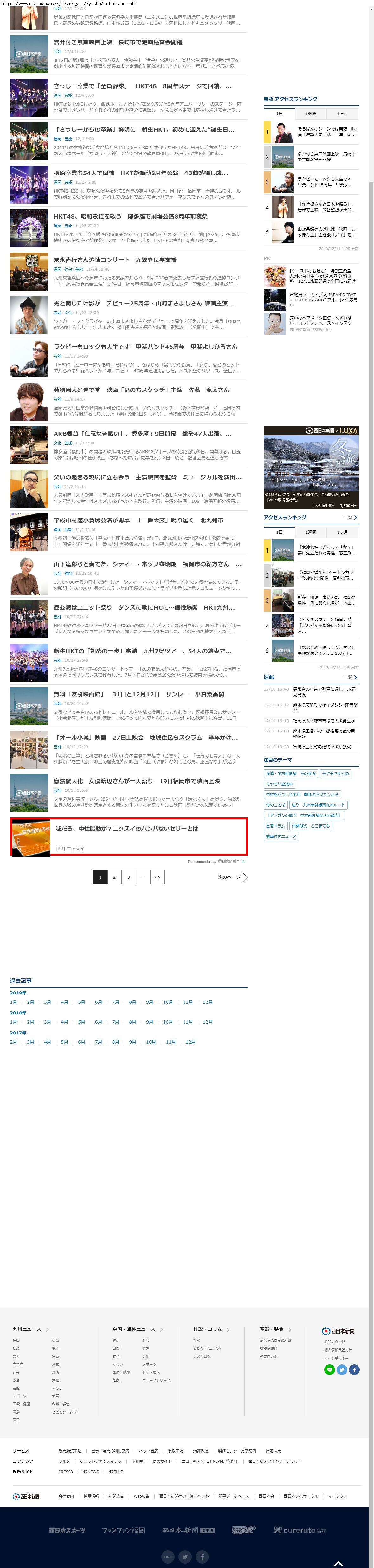Click the green LINE icon under 西日本新聞 footer logo
The image size is (374, 1568).
click(329, 1369)
